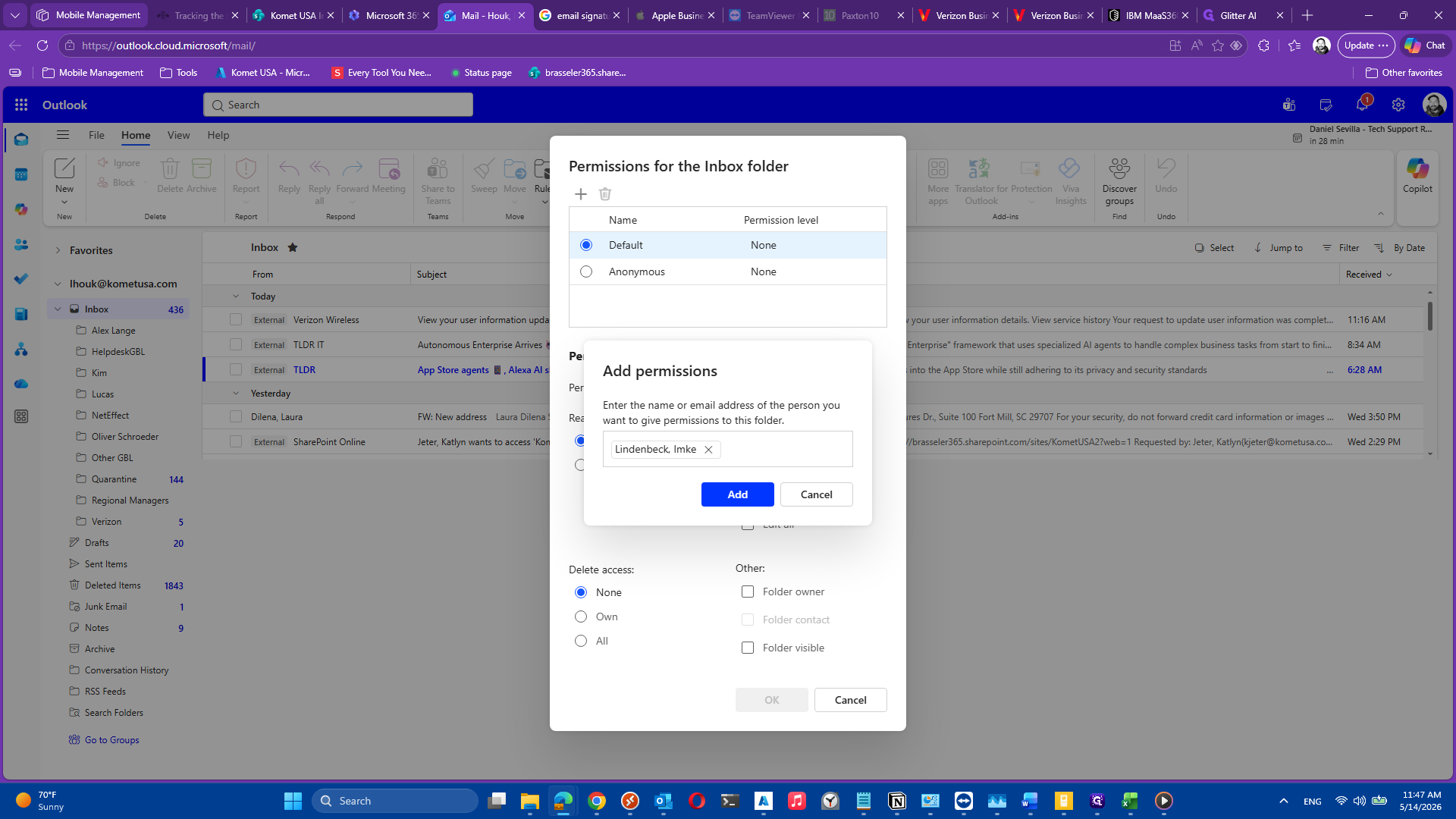Collapse the lhouk@kometusa.com account

(x=58, y=284)
